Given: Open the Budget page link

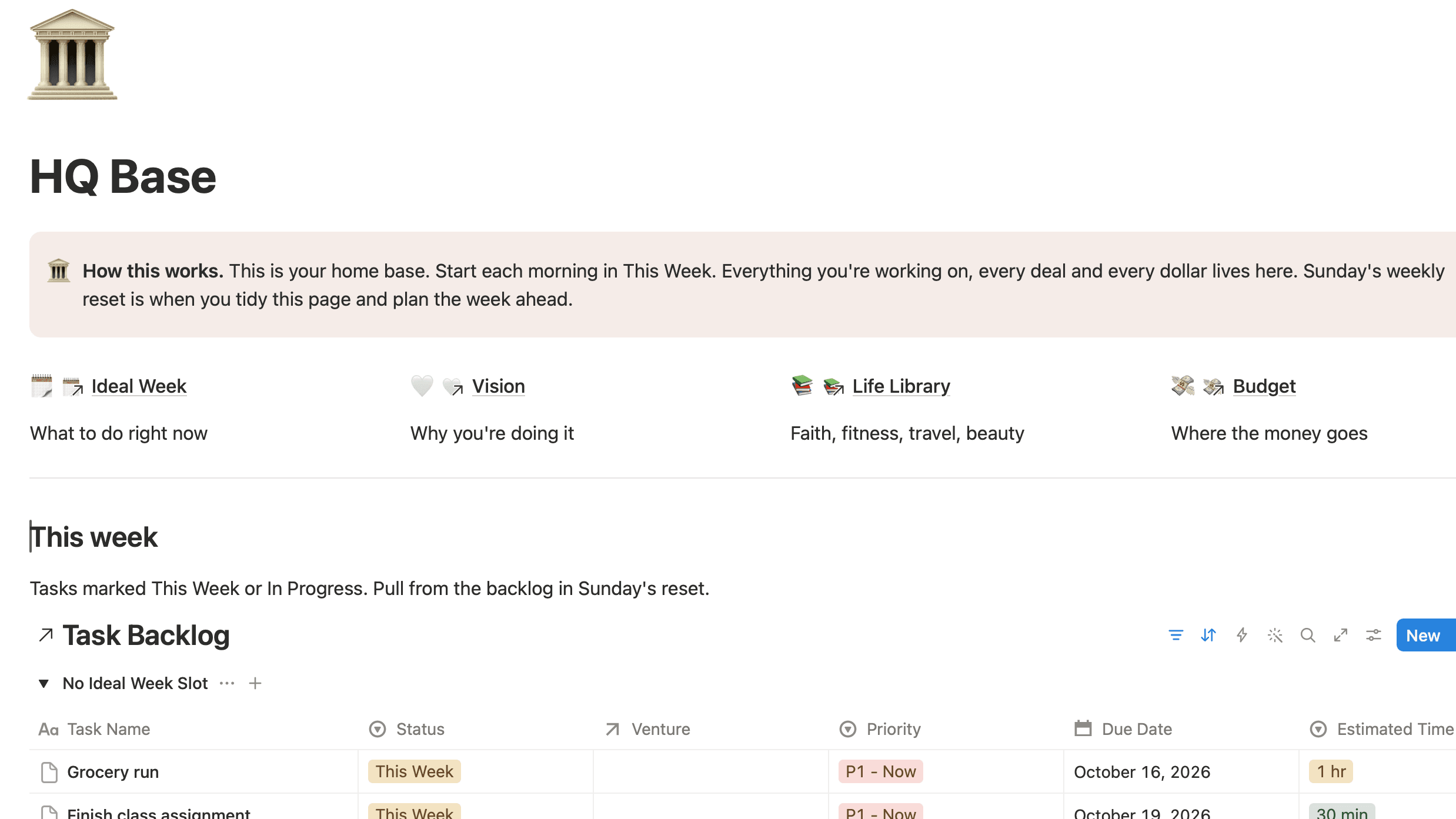Looking at the screenshot, I should point(1264,386).
